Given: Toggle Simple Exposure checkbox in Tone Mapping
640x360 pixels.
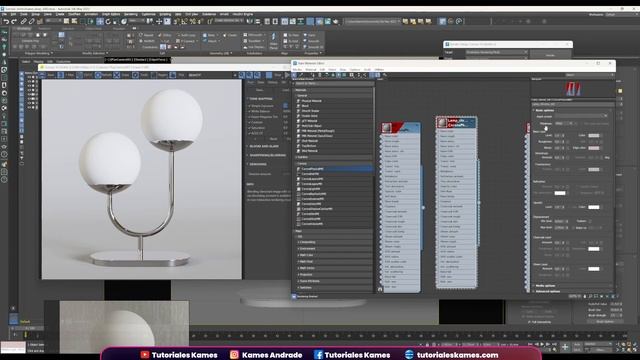Looking at the screenshot, I should (250, 106).
